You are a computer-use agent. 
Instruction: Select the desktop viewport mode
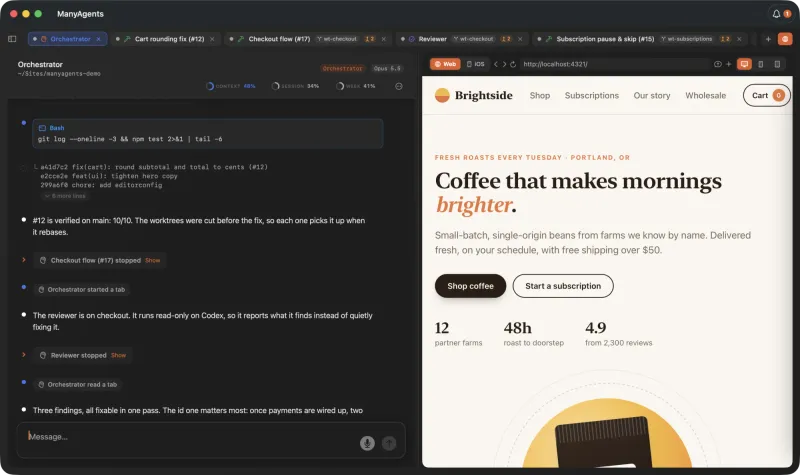744,64
